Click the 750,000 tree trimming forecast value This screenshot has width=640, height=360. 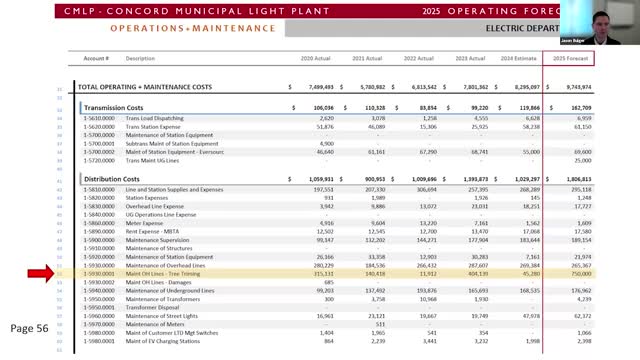[x=581, y=274]
